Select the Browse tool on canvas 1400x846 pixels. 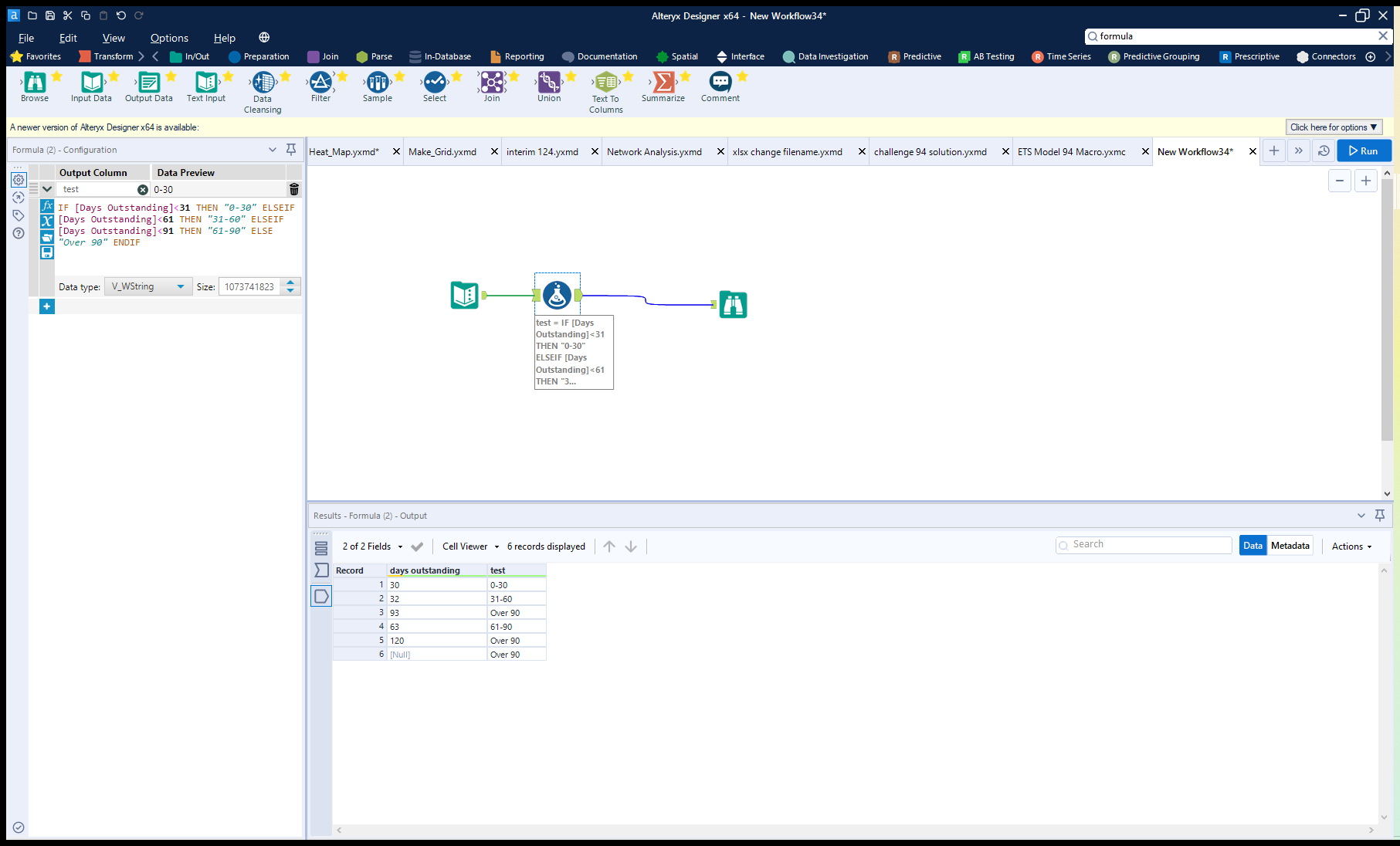pos(733,305)
